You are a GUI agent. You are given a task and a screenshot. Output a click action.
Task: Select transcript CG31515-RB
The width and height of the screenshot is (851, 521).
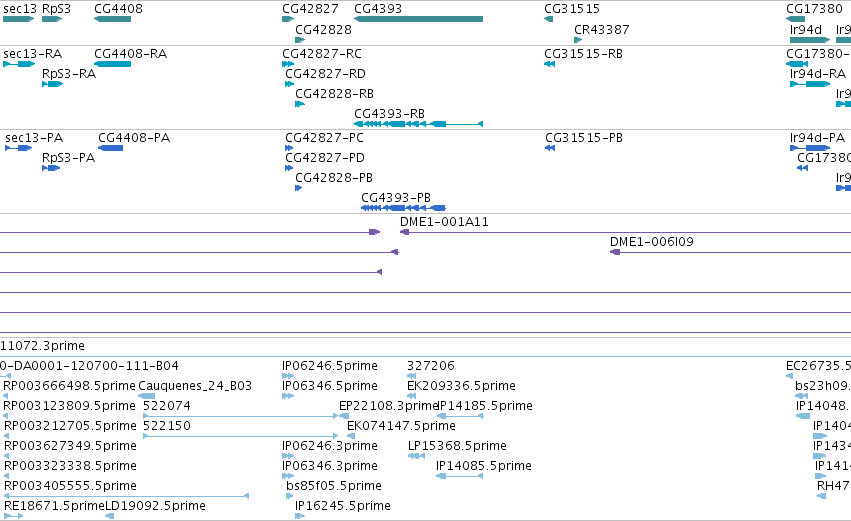click(583, 54)
